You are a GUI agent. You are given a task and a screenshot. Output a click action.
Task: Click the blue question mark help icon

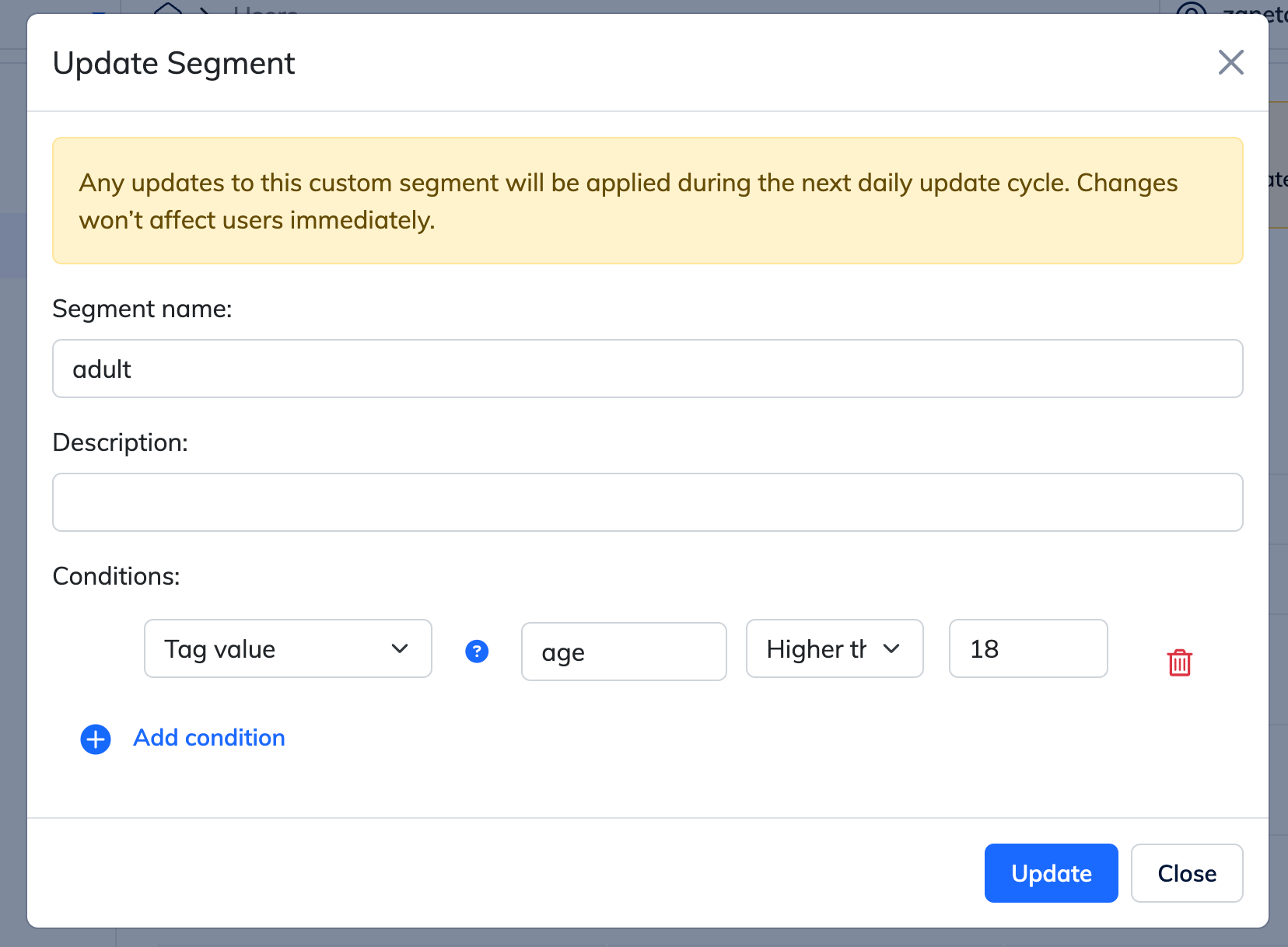tap(477, 651)
